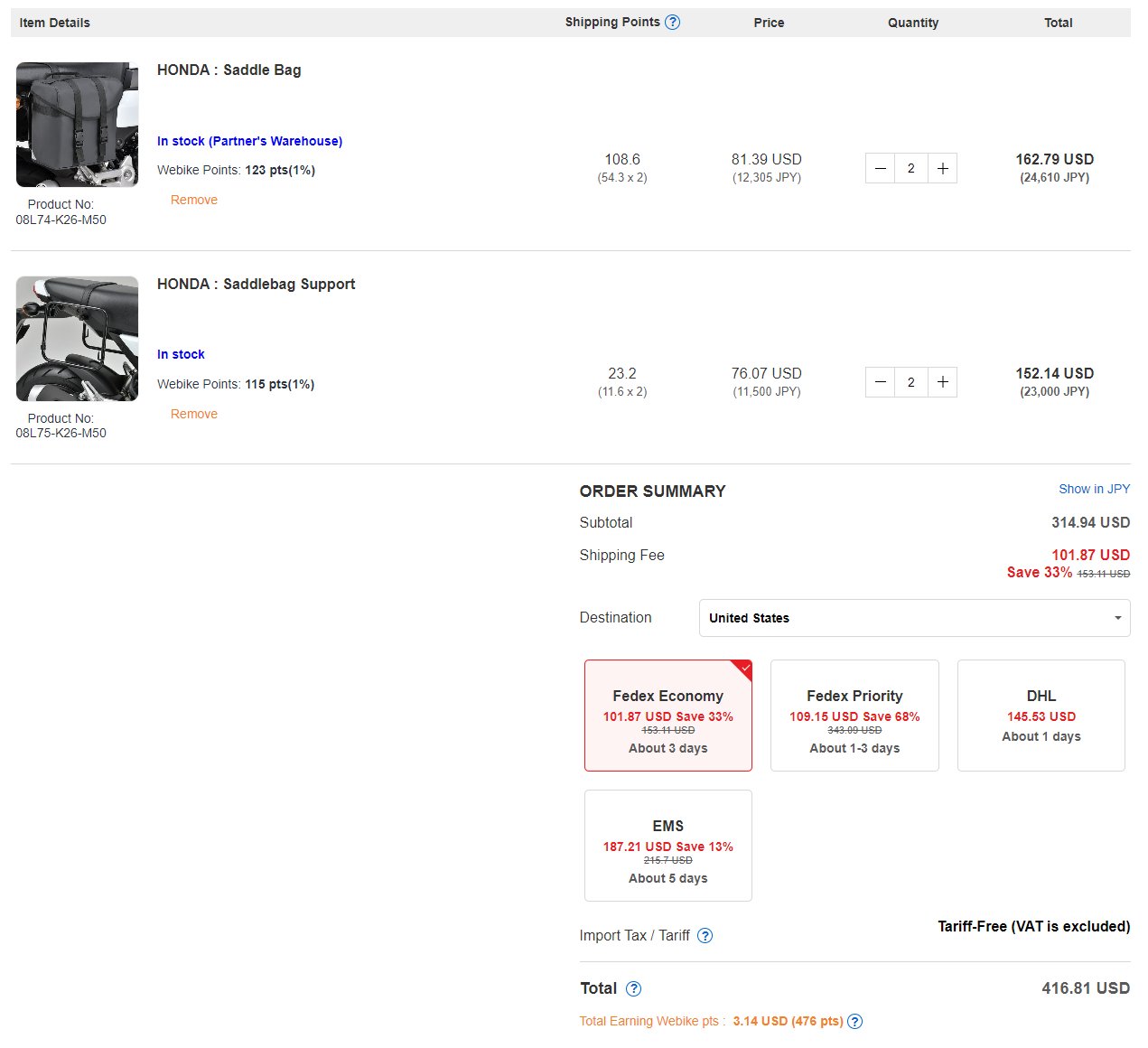Decrease Saddle Bag quantity with minus button
The height and width of the screenshot is (1048, 1148).
(x=881, y=168)
